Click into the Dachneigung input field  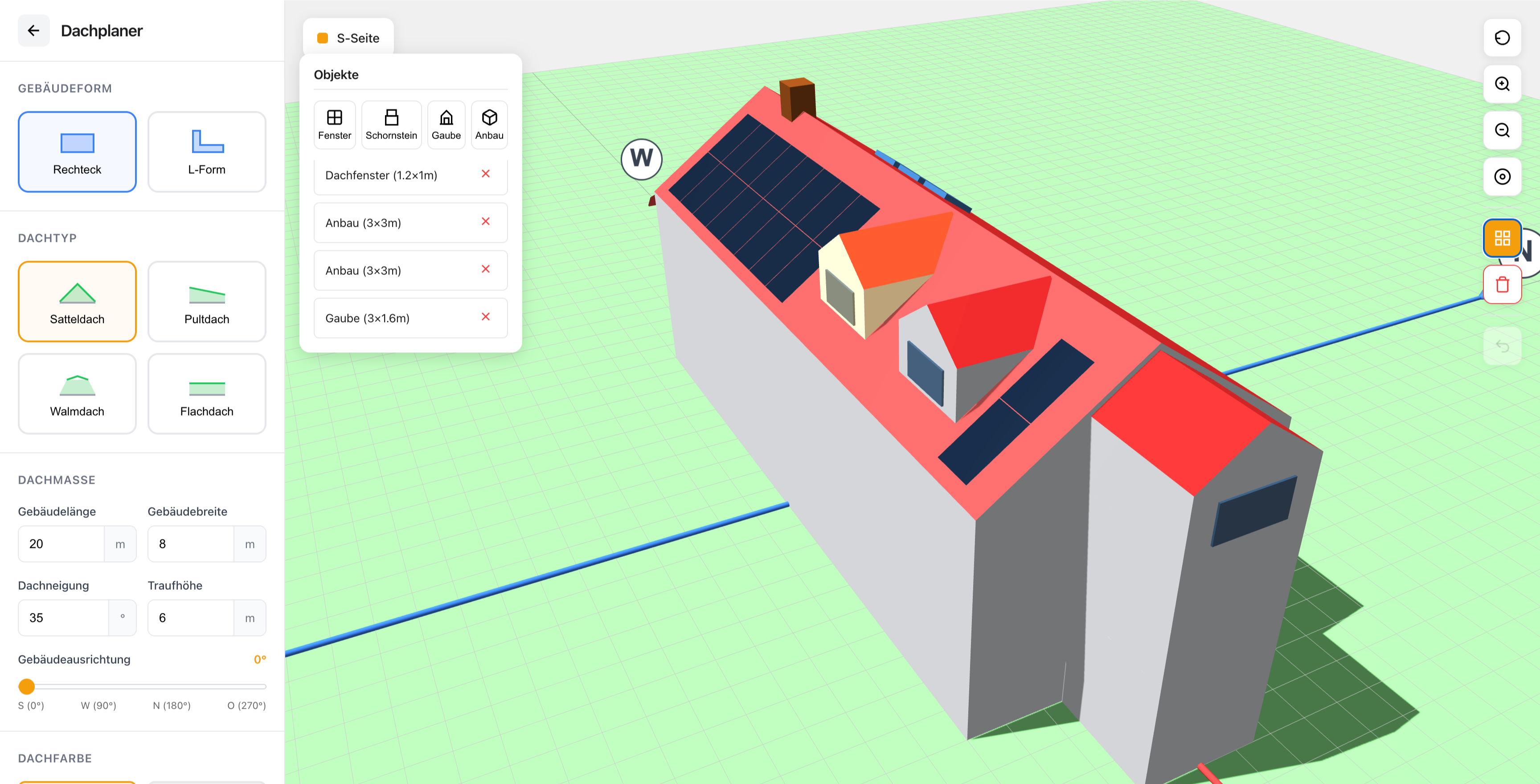point(63,617)
